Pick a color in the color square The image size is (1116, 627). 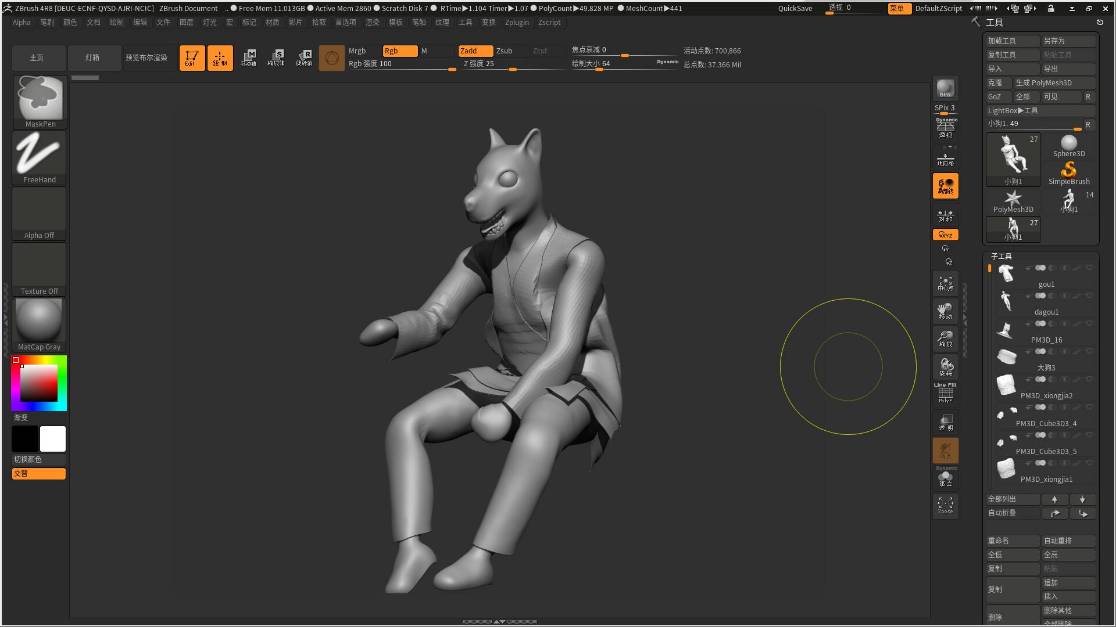38,384
